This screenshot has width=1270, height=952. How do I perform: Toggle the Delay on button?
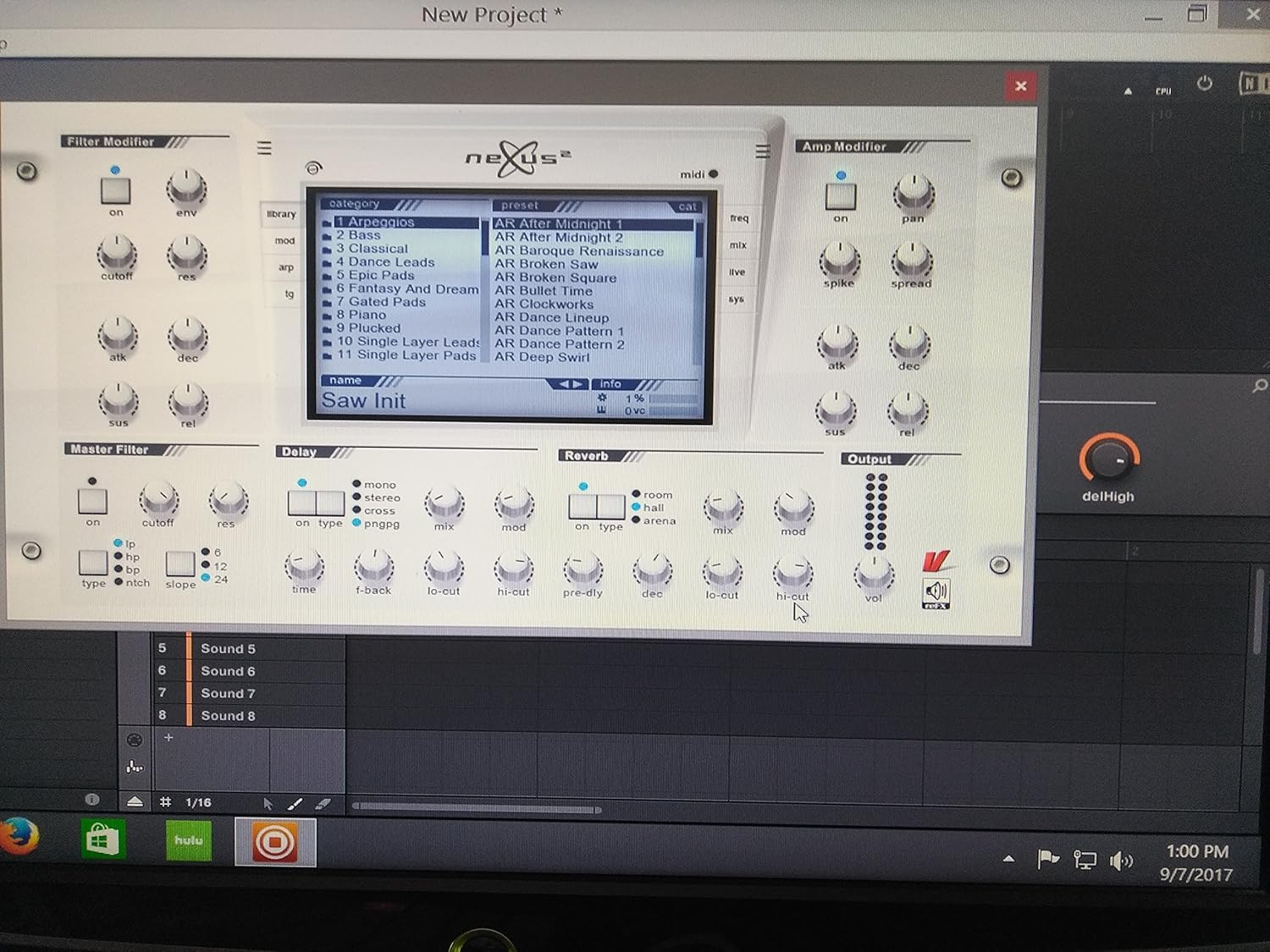point(302,503)
